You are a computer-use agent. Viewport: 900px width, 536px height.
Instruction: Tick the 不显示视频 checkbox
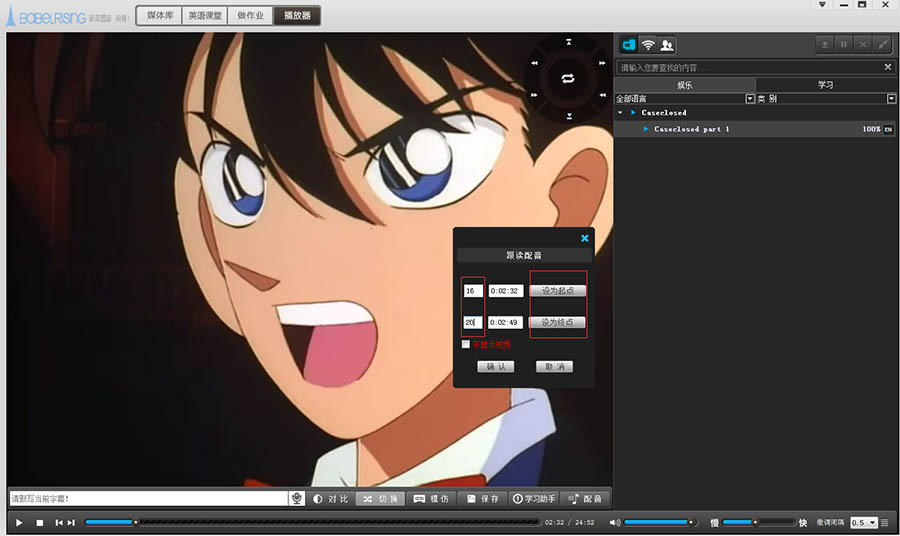[x=465, y=344]
